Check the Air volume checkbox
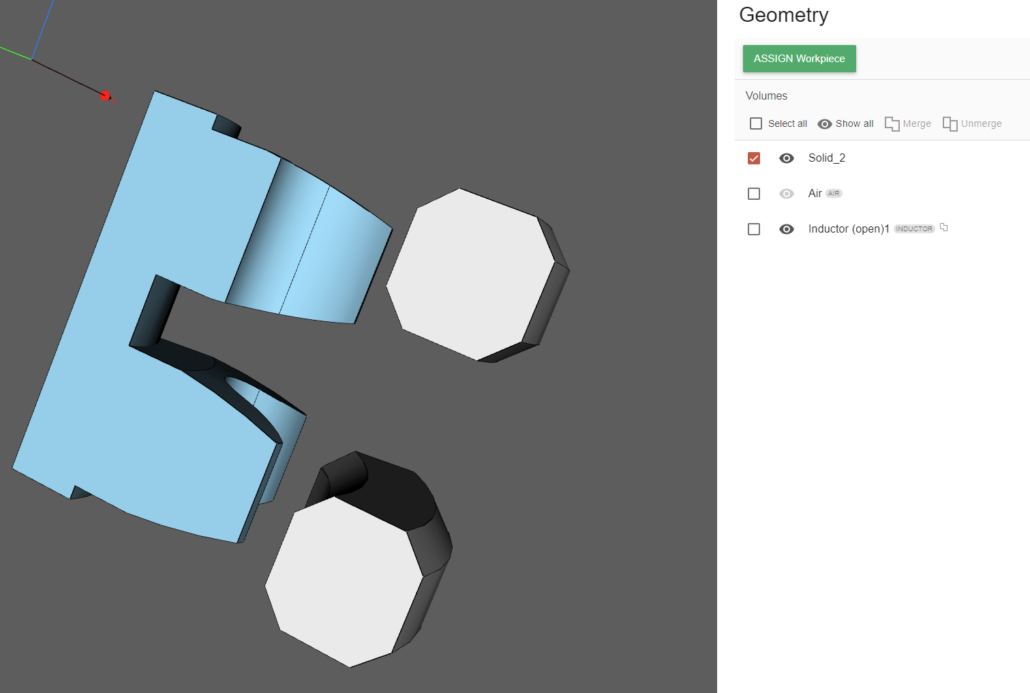 754,194
